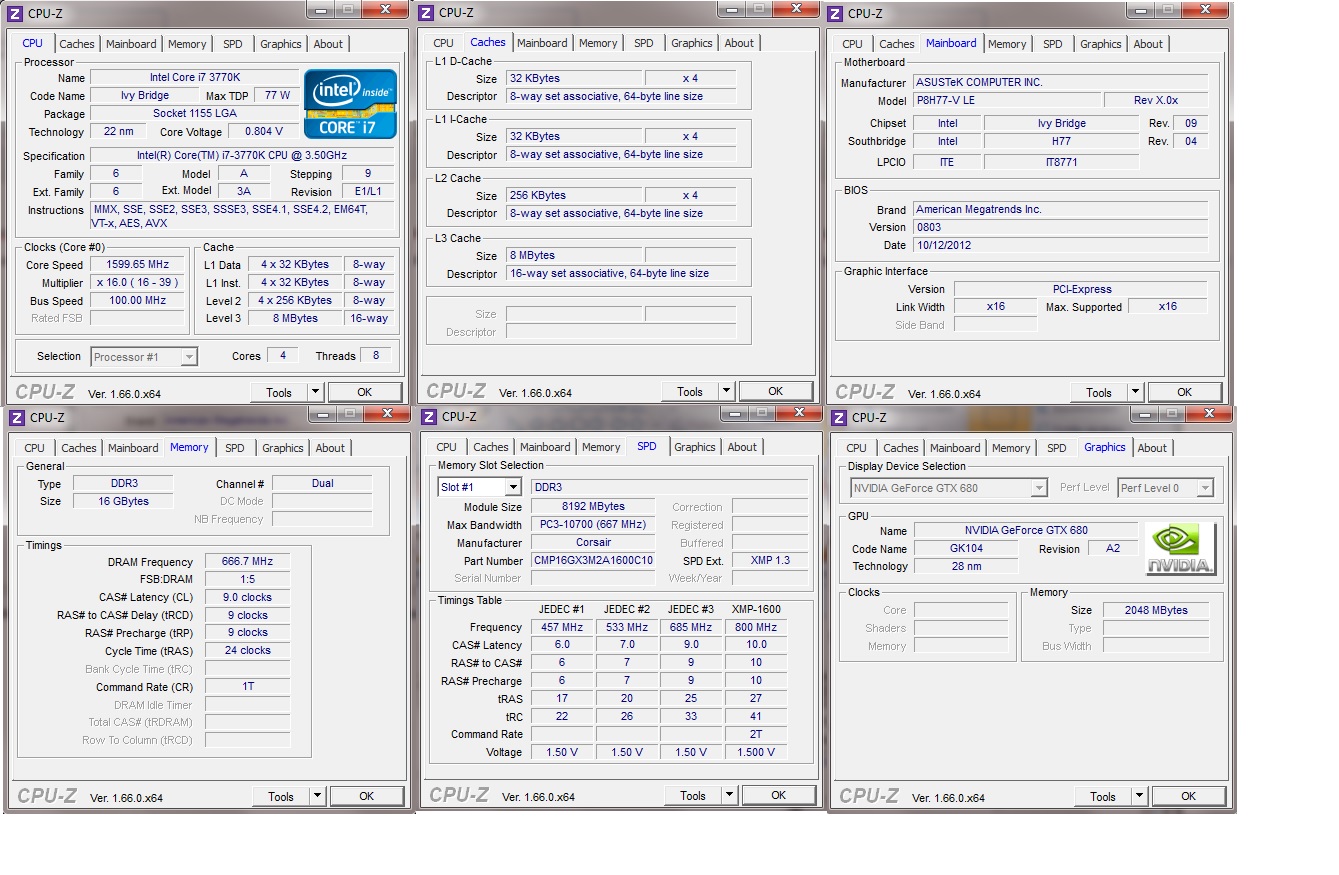1339x875 pixels.
Task: Click the Core Speed 1599.65 MHz value
Action: tap(138, 264)
